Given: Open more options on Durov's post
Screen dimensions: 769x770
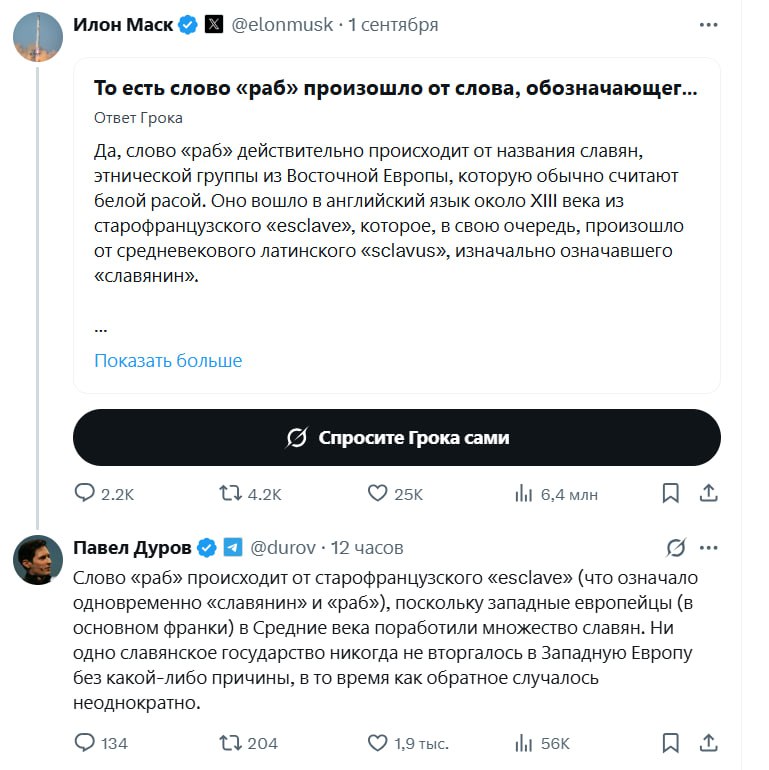Looking at the screenshot, I should (708, 547).
